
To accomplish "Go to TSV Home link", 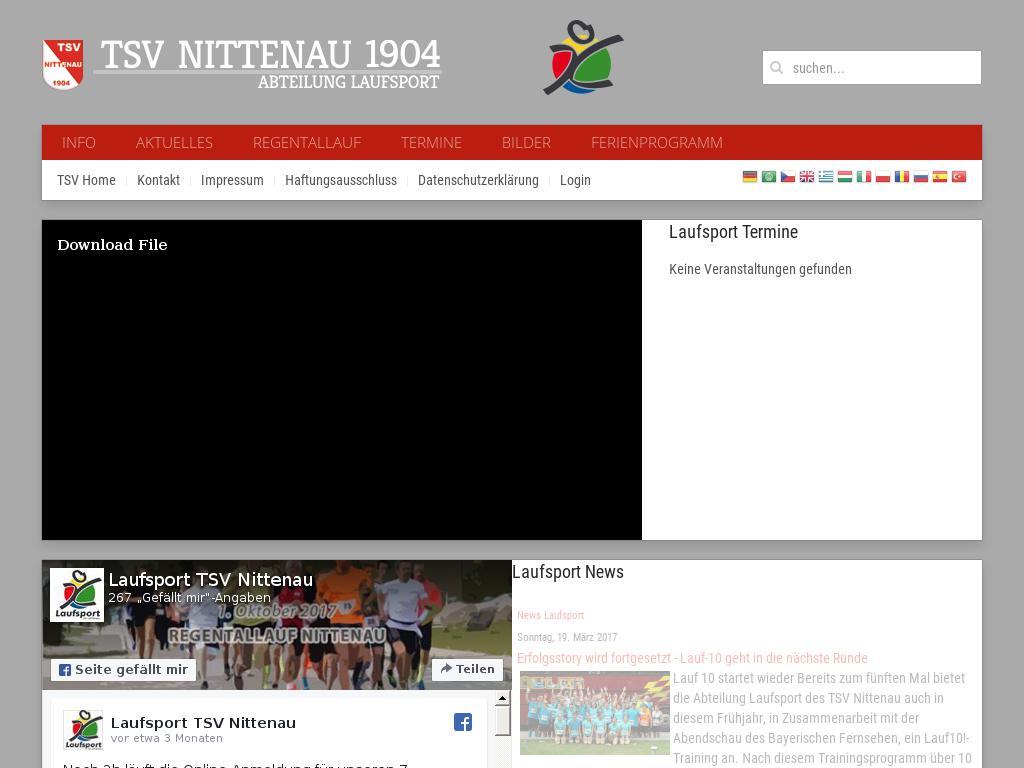I will point(86,180).
